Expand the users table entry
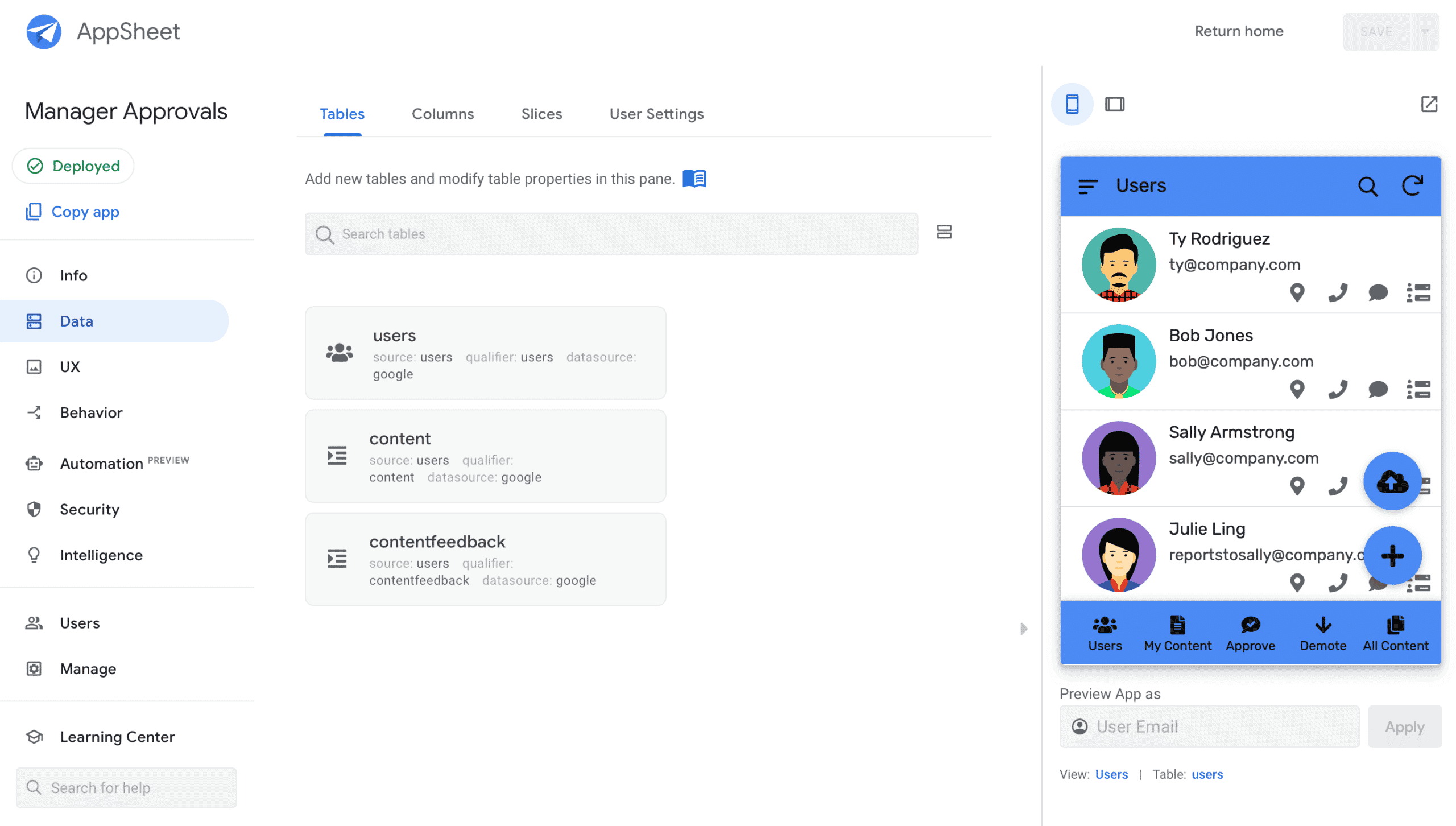This screenshot has width=1456, height=826. pyautogui.click(x=485, y=353)
